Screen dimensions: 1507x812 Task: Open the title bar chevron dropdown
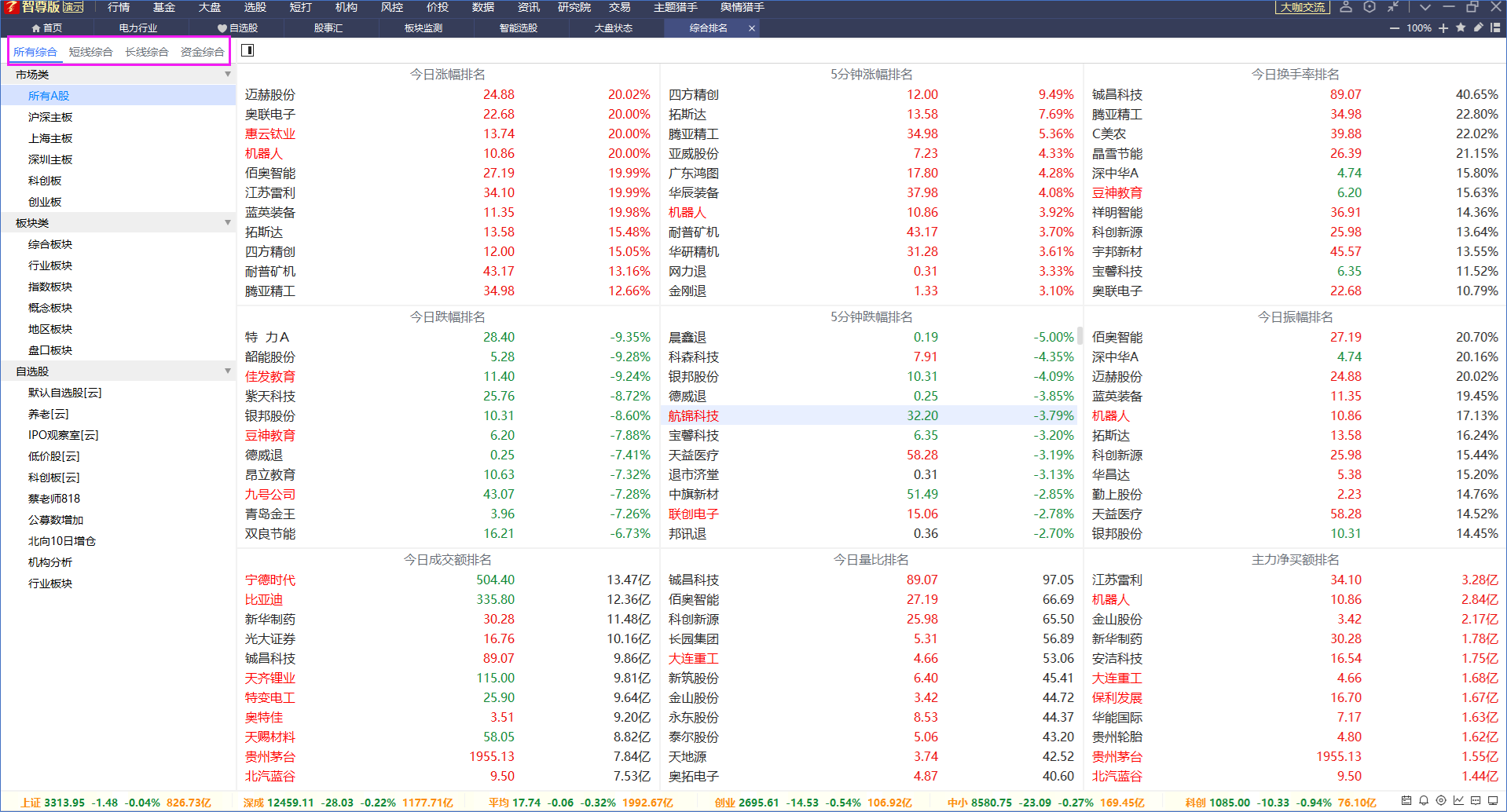point(1425,7)
